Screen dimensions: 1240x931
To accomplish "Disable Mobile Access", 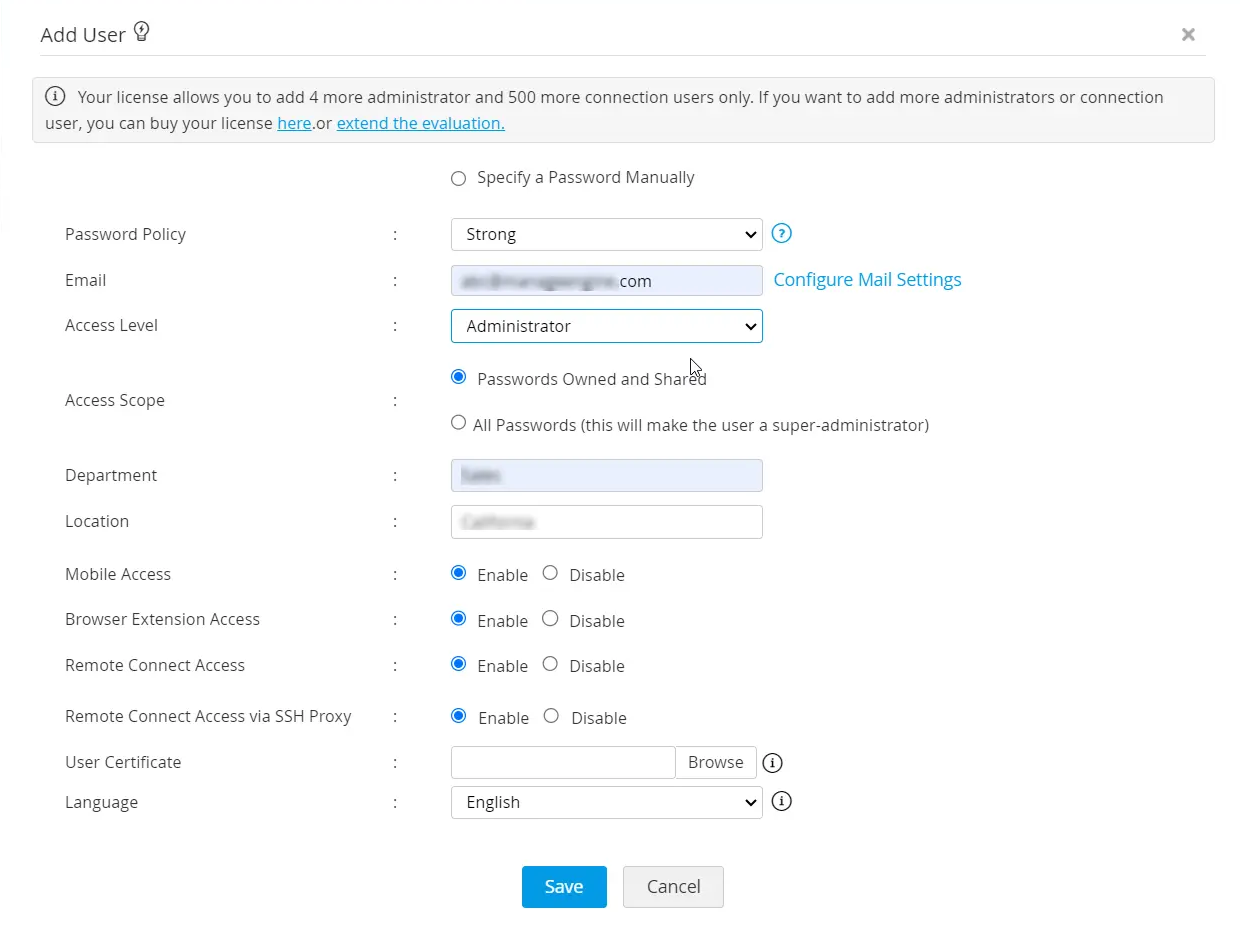I will 550,573.
